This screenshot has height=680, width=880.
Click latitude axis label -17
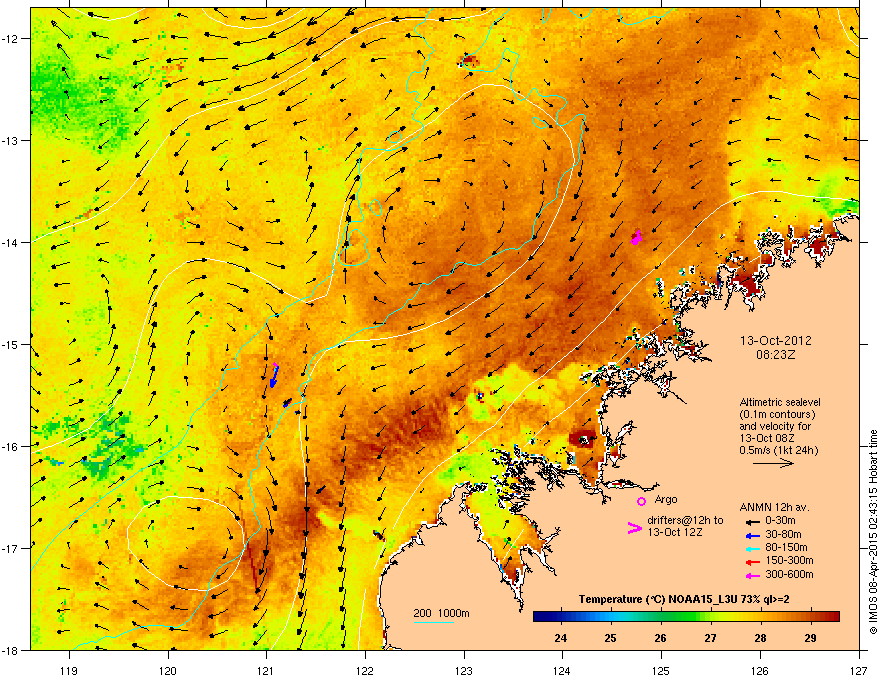point(11,548)
